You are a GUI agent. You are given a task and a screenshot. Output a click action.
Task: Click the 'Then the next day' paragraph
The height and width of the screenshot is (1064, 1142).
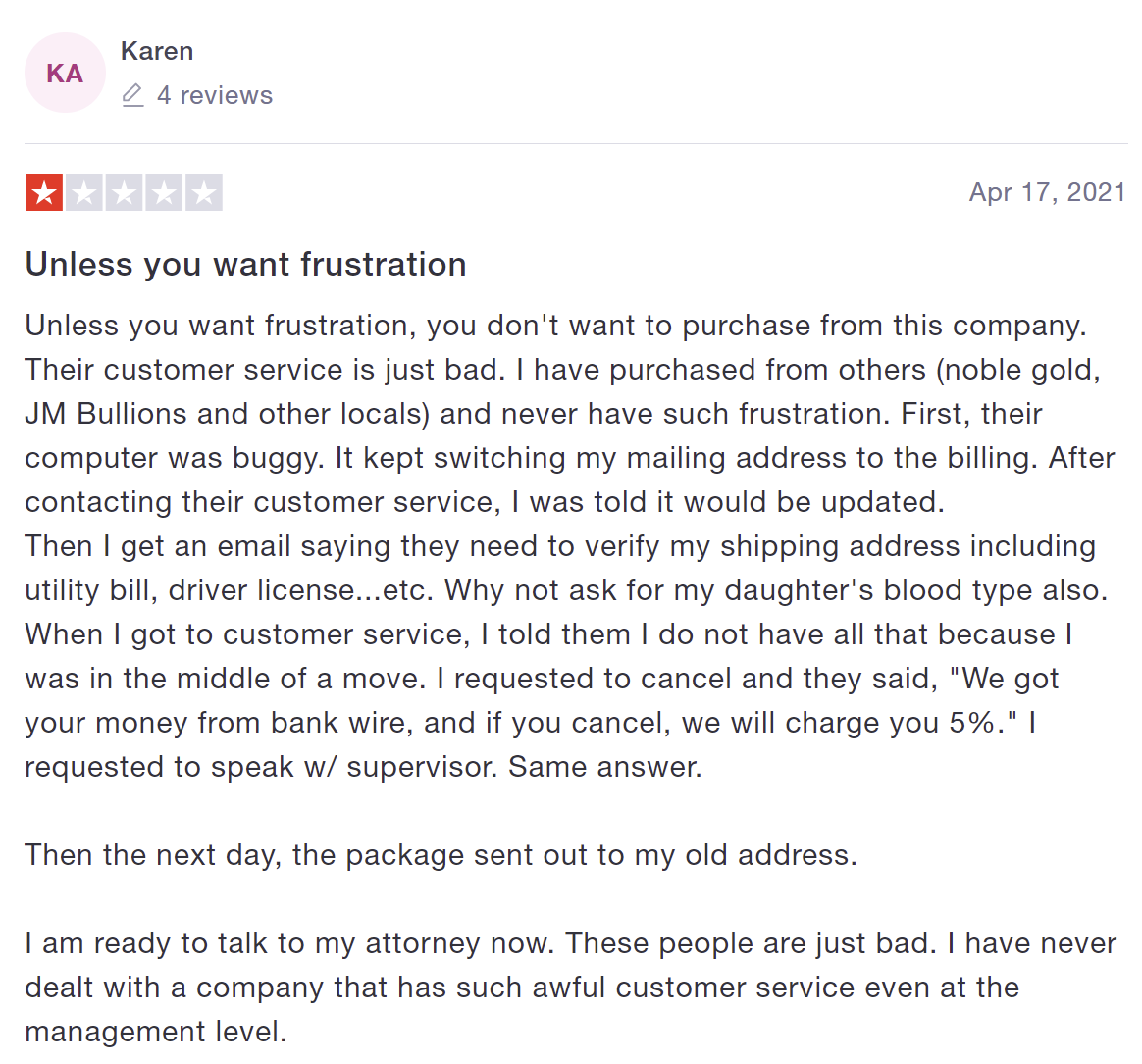click(441, 855)
